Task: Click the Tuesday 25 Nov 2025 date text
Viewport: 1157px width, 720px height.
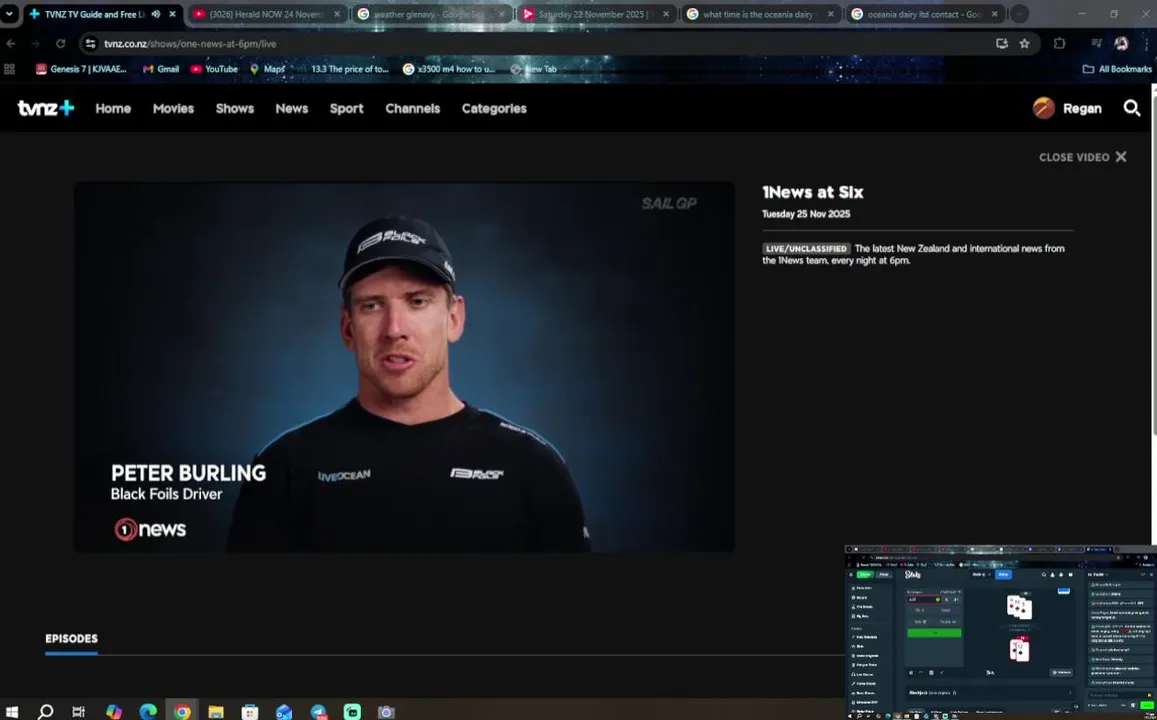Action: (806, 214)
